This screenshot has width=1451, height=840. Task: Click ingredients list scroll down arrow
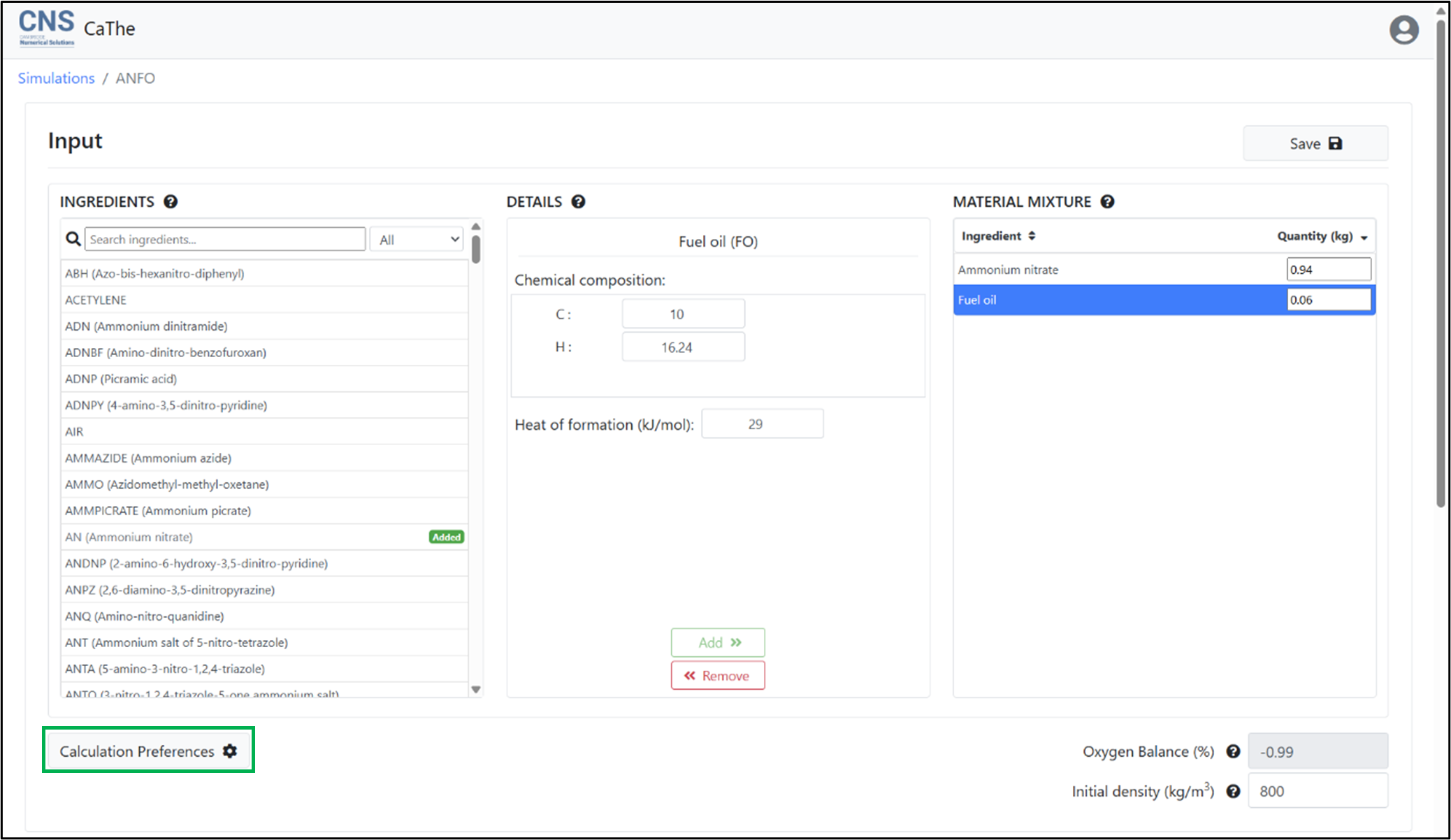476,689
